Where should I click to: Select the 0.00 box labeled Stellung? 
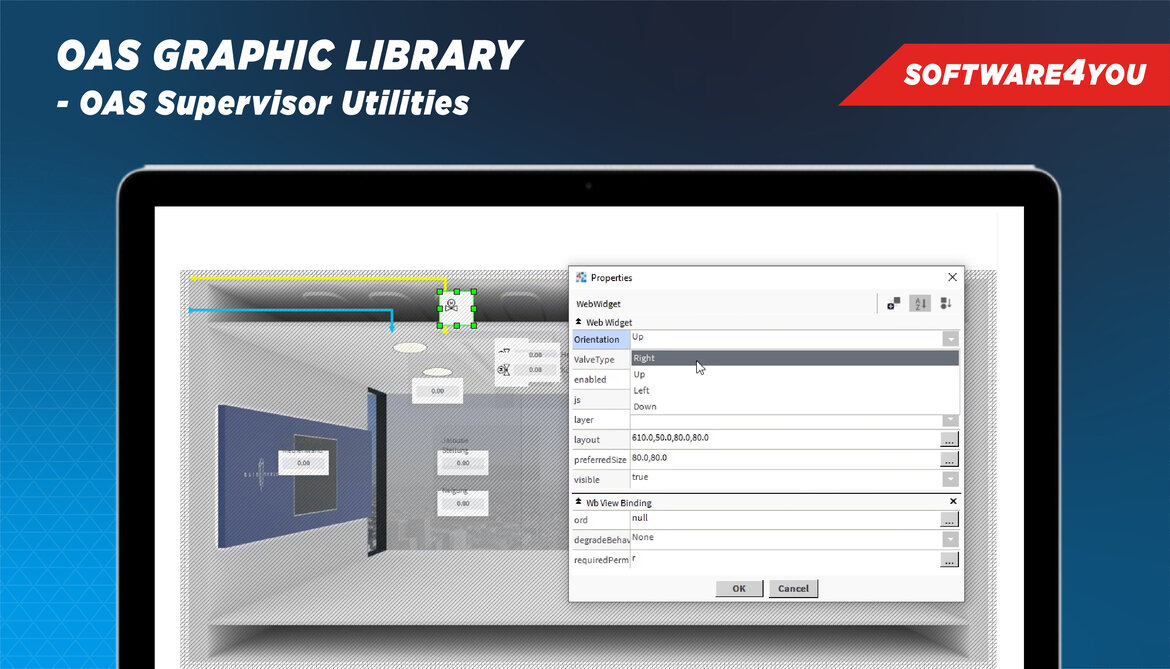click(x=463, y=463)
